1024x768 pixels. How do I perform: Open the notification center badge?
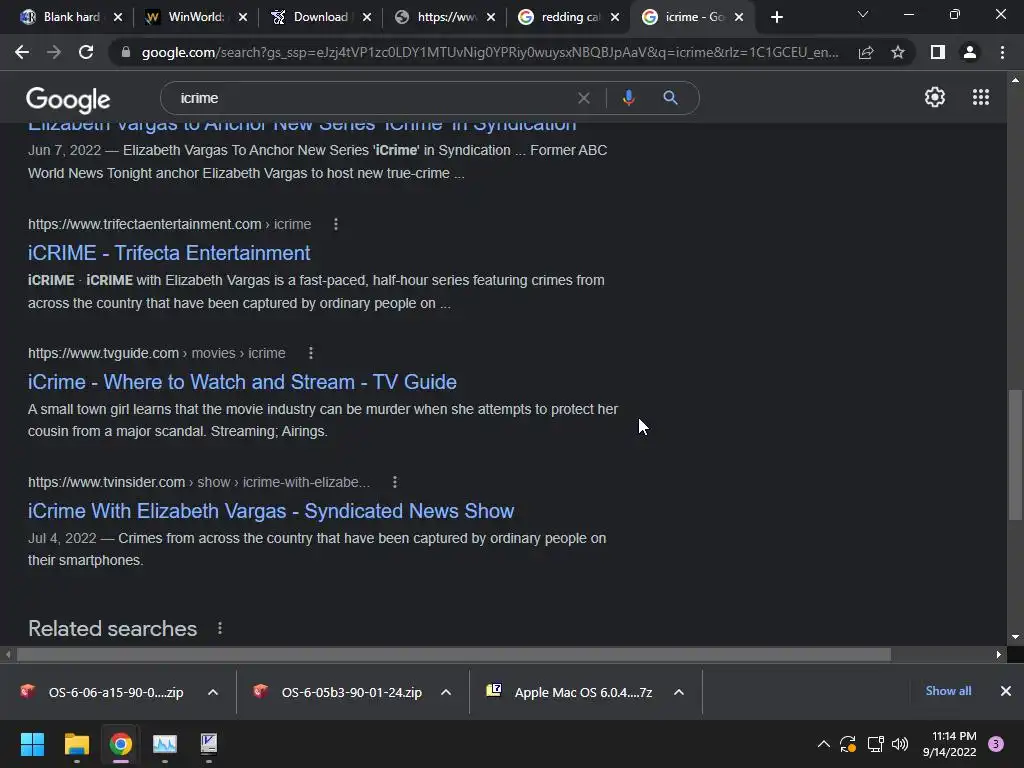[996, 743]
